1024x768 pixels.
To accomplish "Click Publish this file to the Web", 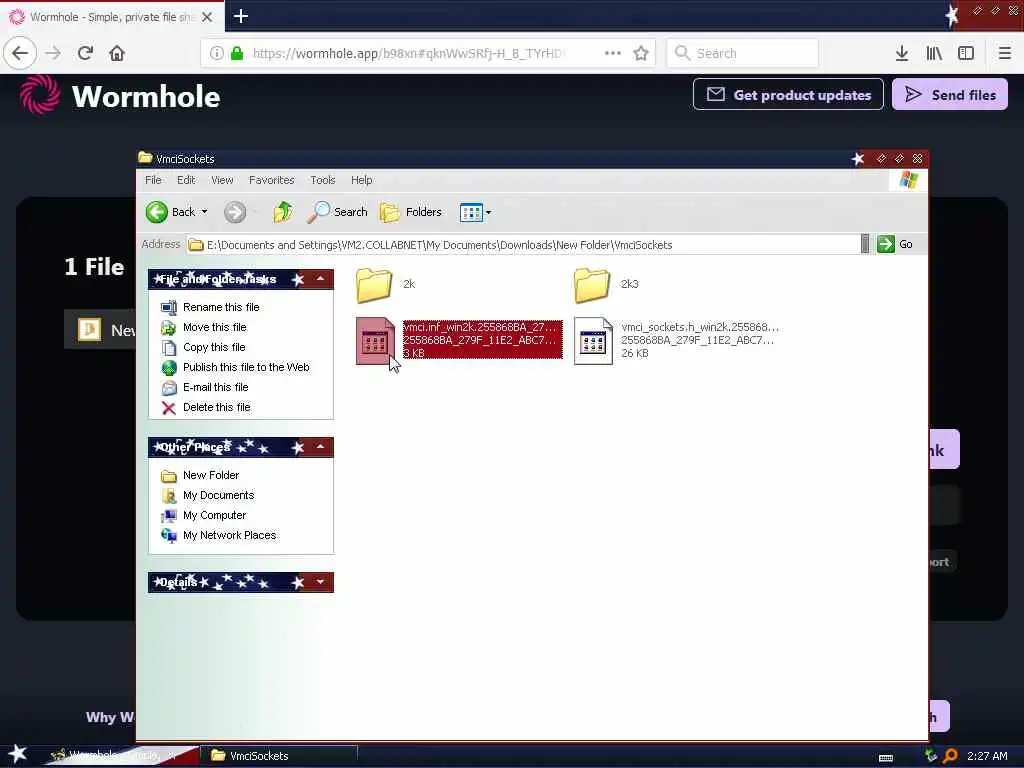I will pyautogui.click(x=246, y=367).
